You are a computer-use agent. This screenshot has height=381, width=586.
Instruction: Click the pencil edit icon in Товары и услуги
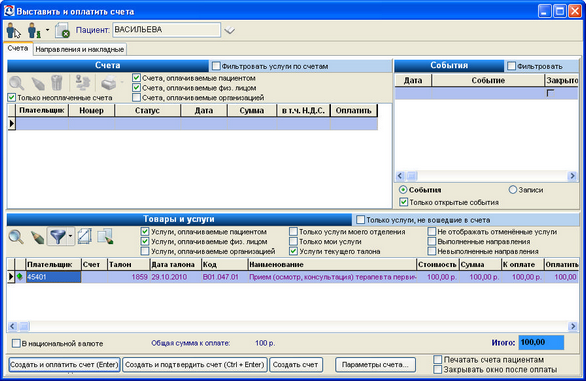point(37,237)
